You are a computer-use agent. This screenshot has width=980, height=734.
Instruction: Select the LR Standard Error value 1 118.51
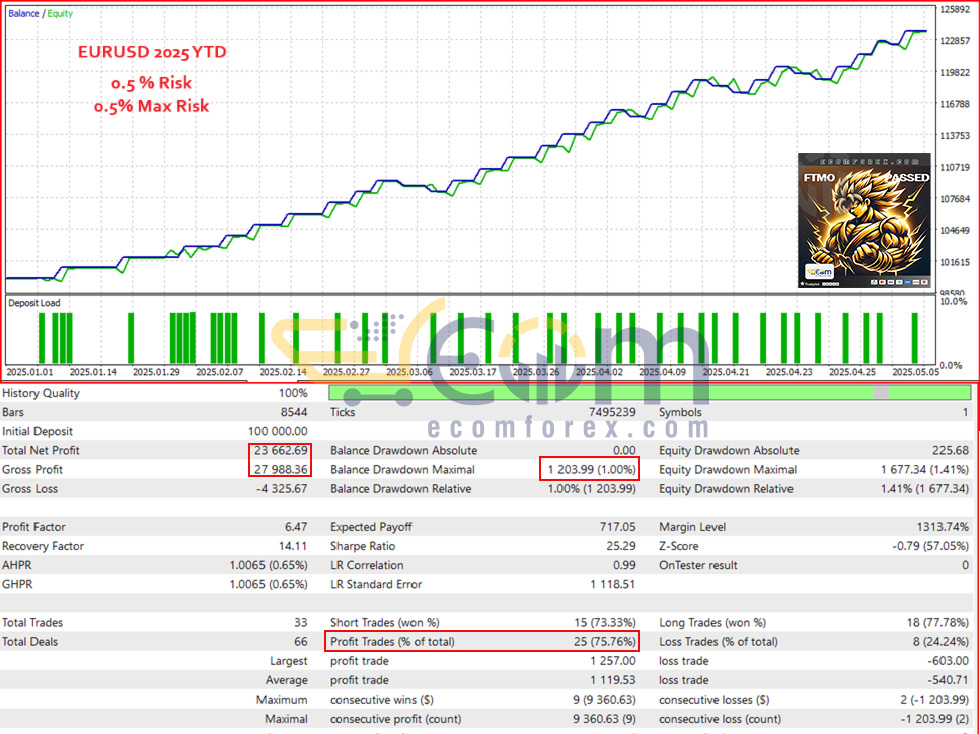pyautogui.click(x=612, y=585)
